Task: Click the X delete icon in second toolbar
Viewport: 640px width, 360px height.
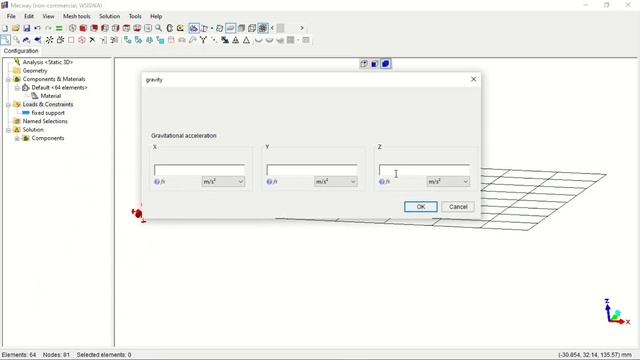Action: (92, 40)
